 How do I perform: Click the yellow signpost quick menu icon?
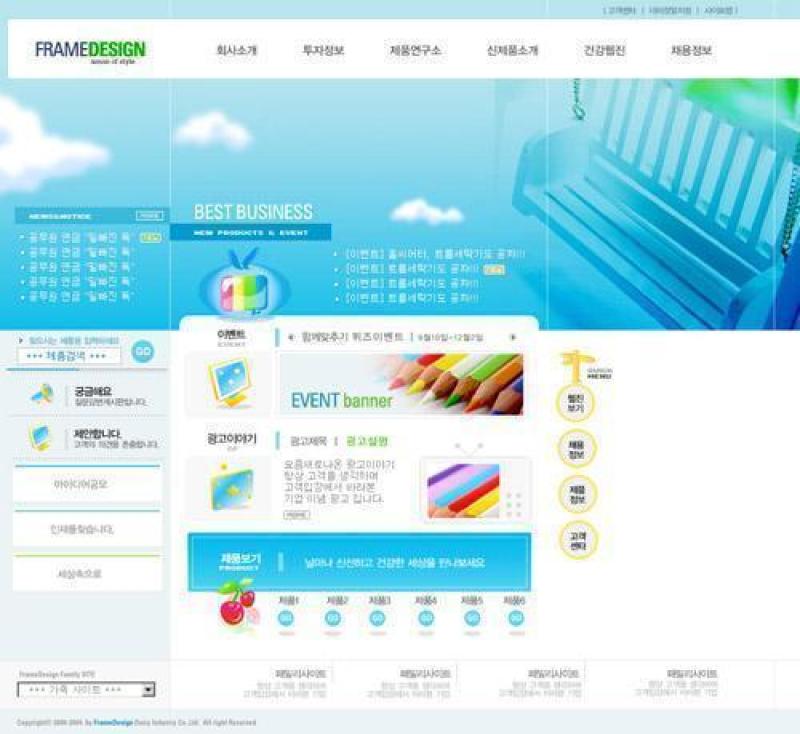tap(575, 368)
